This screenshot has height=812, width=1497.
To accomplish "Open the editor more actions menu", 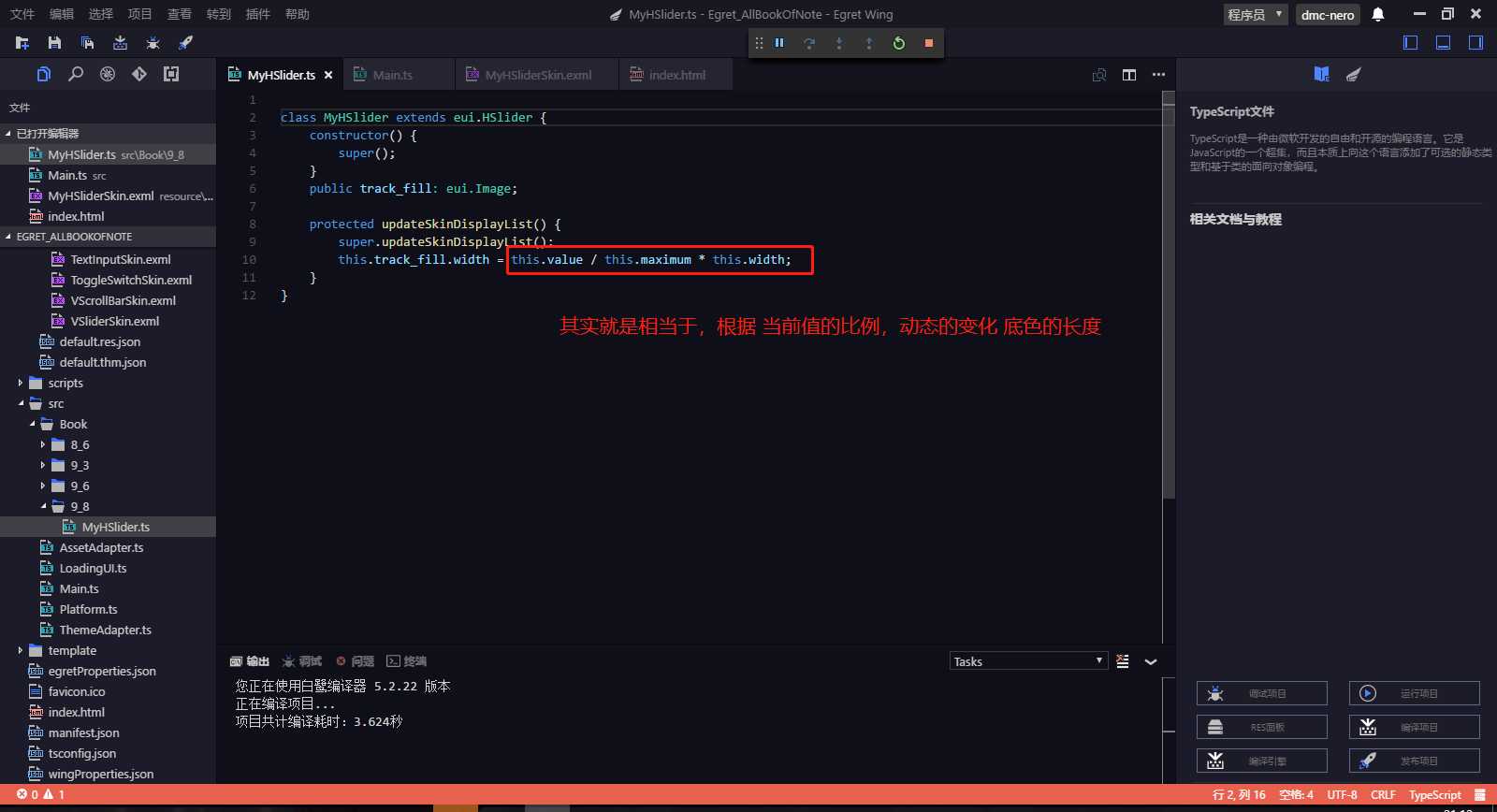I will pos(1159,75).
